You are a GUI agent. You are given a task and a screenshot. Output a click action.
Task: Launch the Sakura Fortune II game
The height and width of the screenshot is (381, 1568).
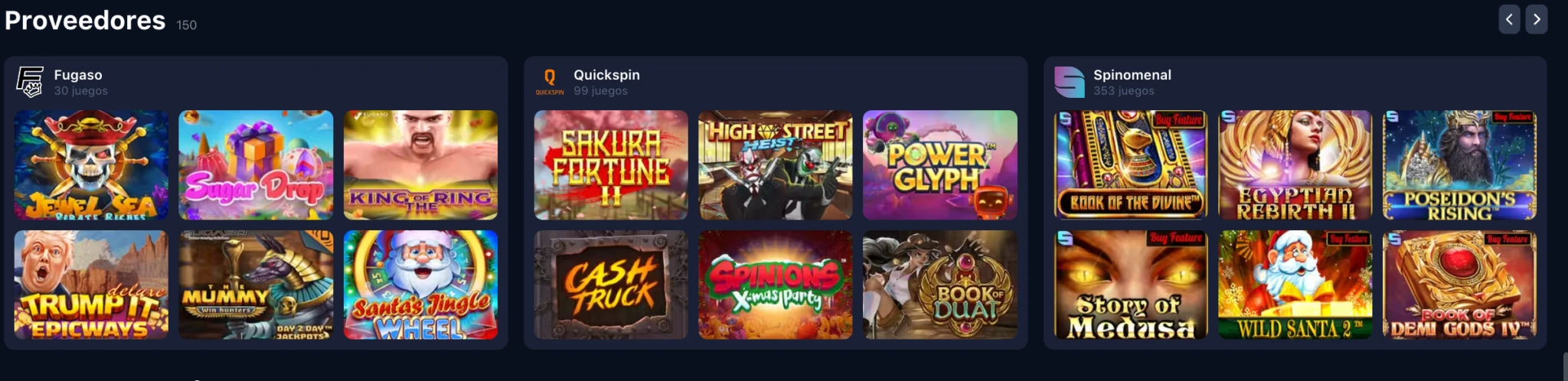[x=611, y=165]
